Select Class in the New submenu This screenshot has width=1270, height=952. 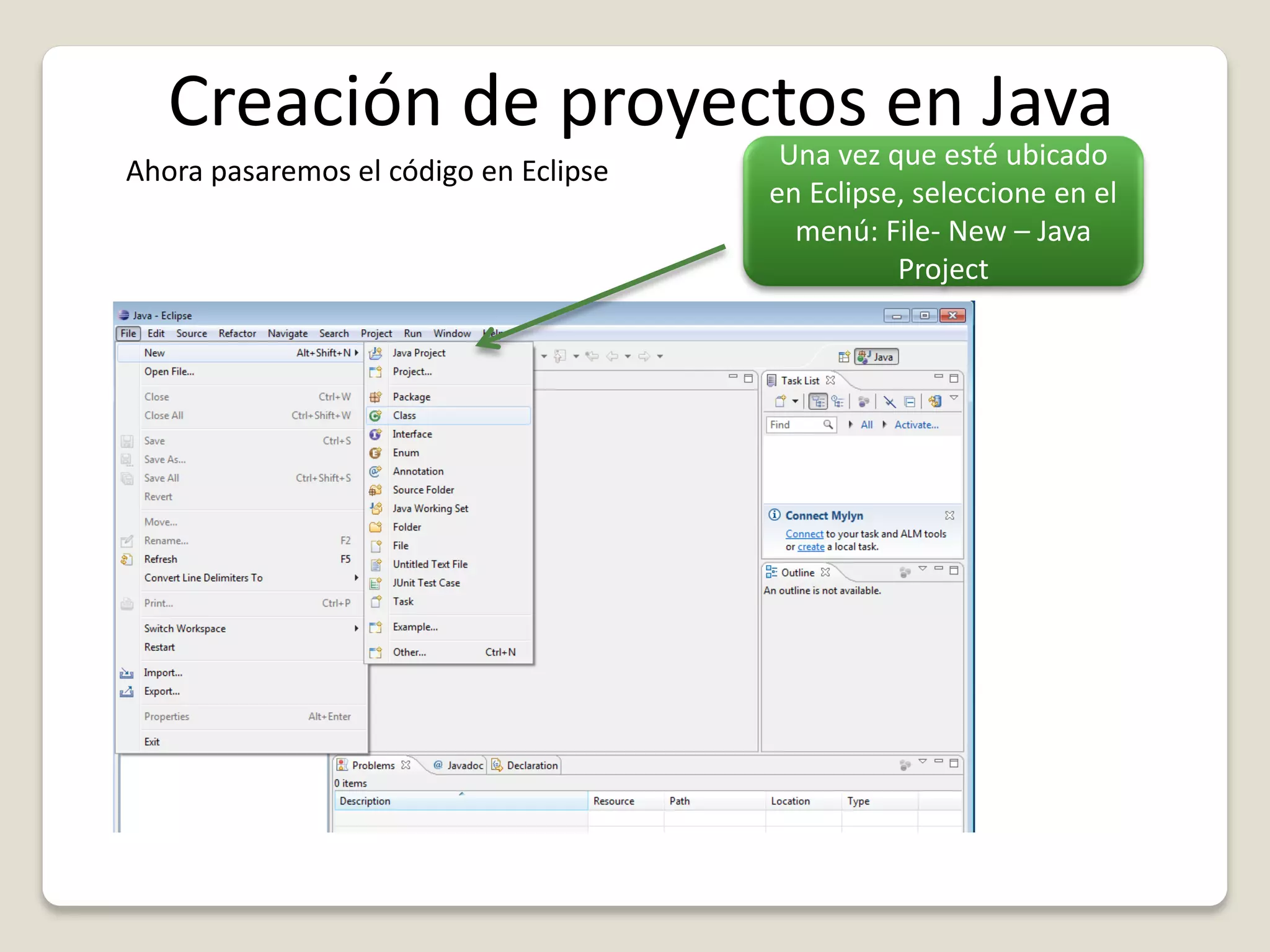449,415
